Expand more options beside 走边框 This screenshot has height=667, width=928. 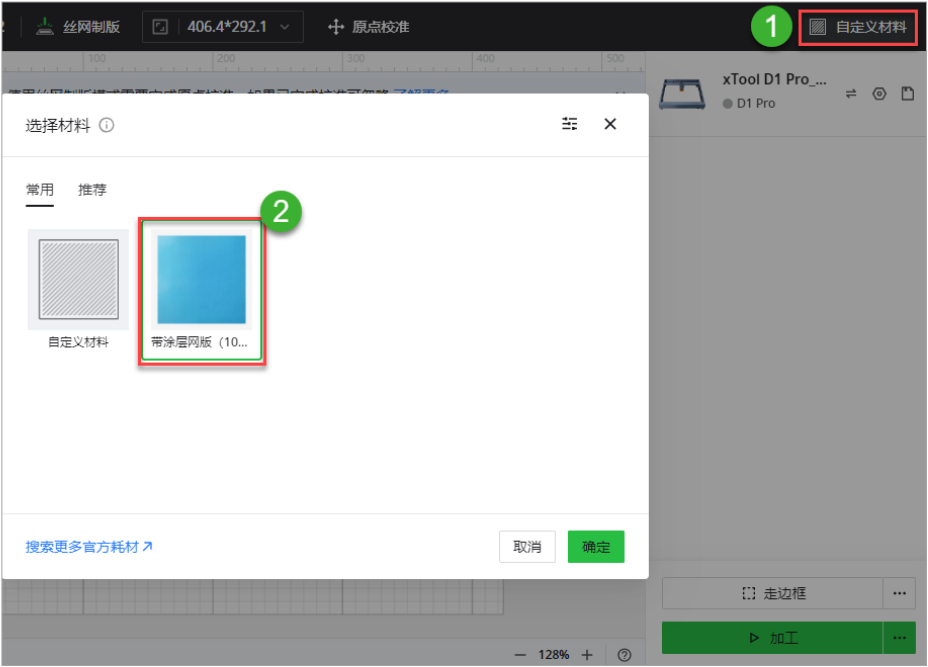(x=899, y=593)
